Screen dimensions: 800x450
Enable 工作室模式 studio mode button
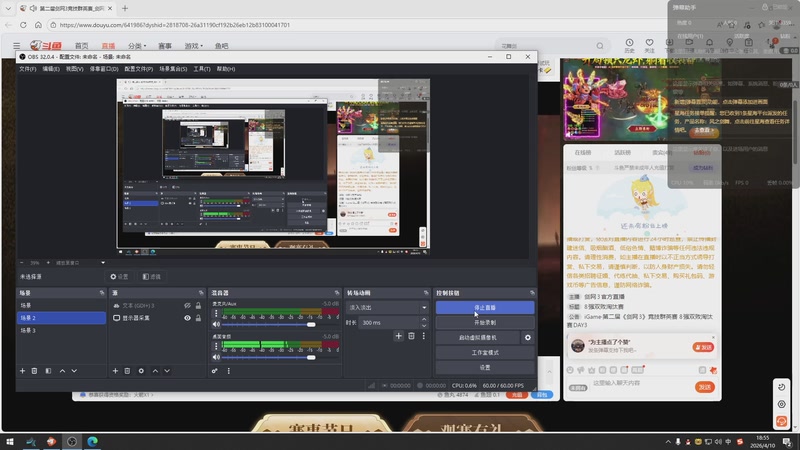(x=485, y=353)
